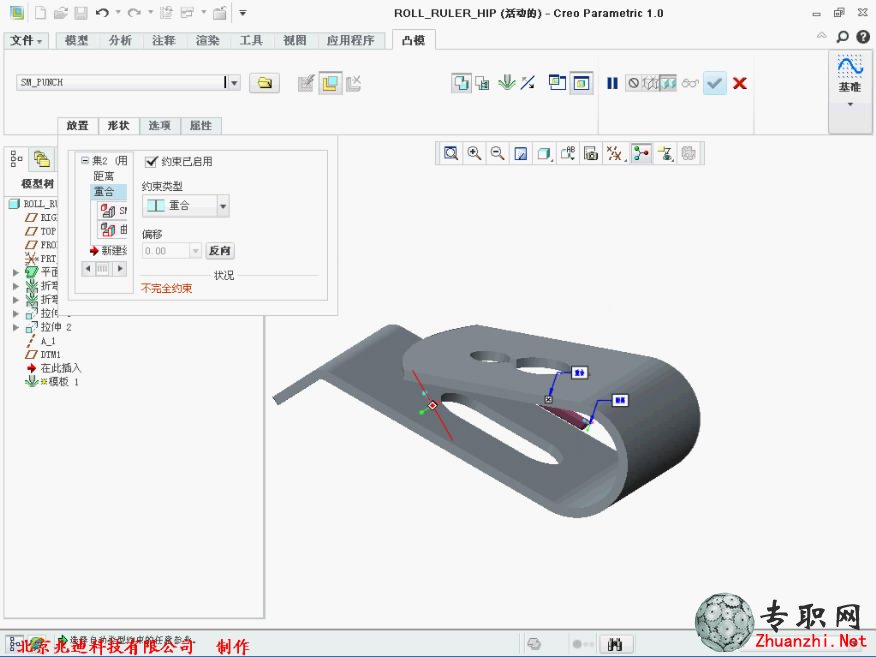Open the search binoculars in status bar
Screen dimensions: 876x657
pos(615,644)
